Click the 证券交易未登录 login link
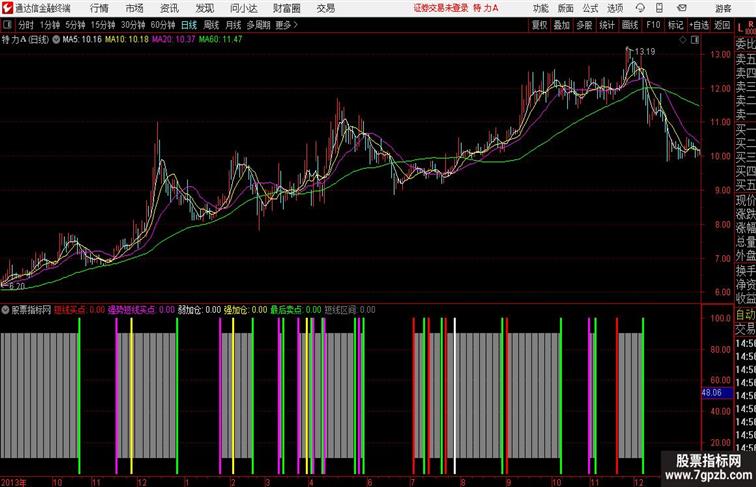 point(441,8)
